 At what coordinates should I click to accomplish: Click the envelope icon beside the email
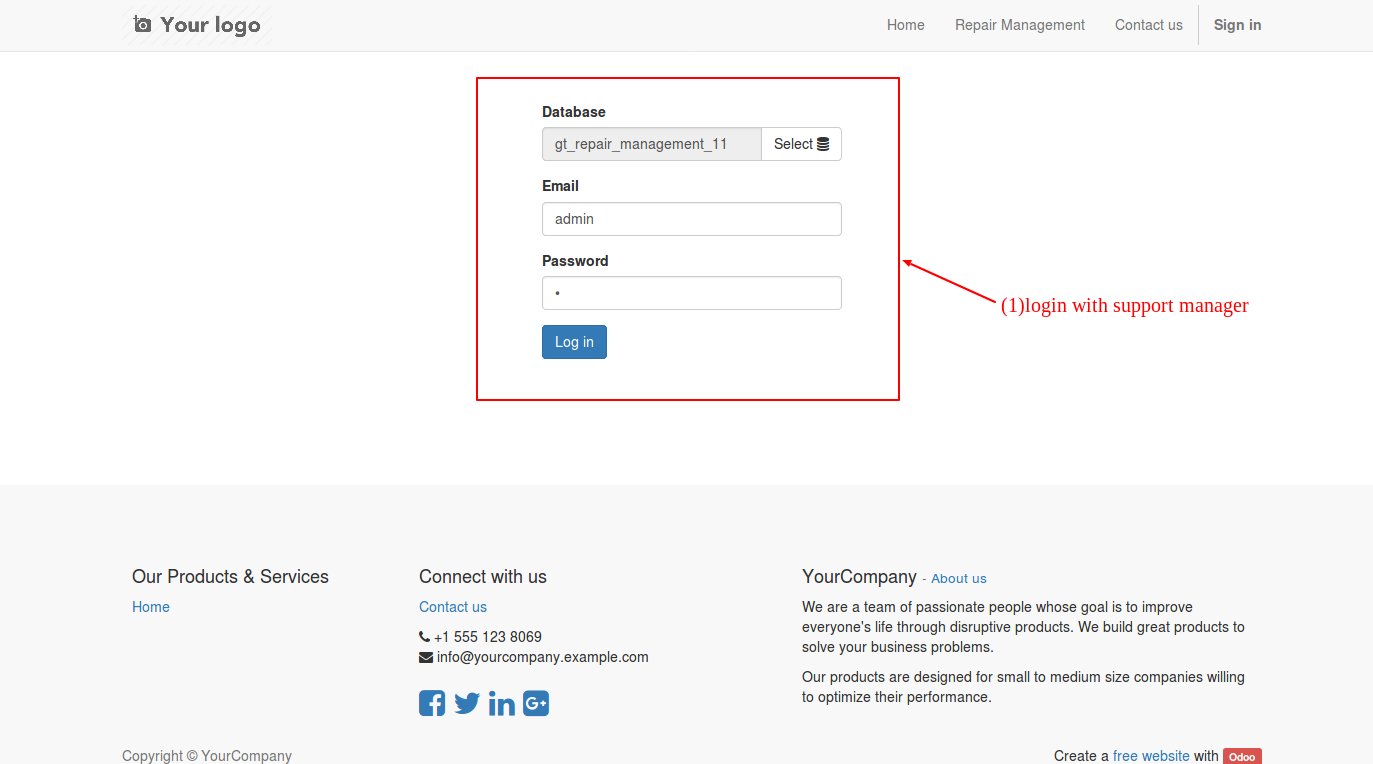426,657
